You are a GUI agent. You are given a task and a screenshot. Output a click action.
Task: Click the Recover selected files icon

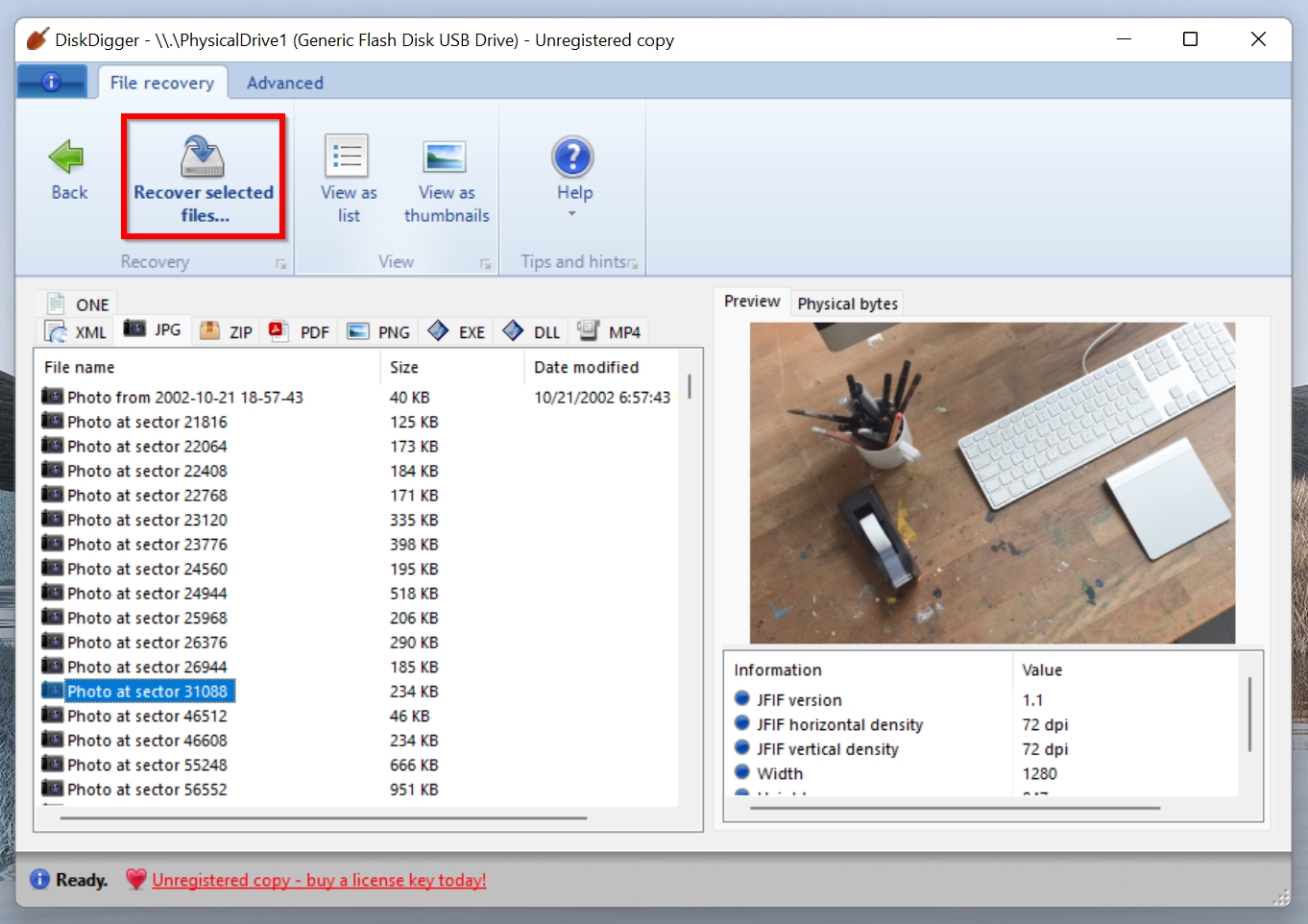[203, 156]
